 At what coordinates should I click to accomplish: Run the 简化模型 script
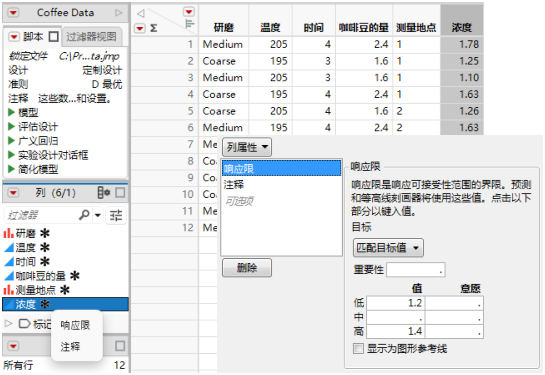point(11,169)
